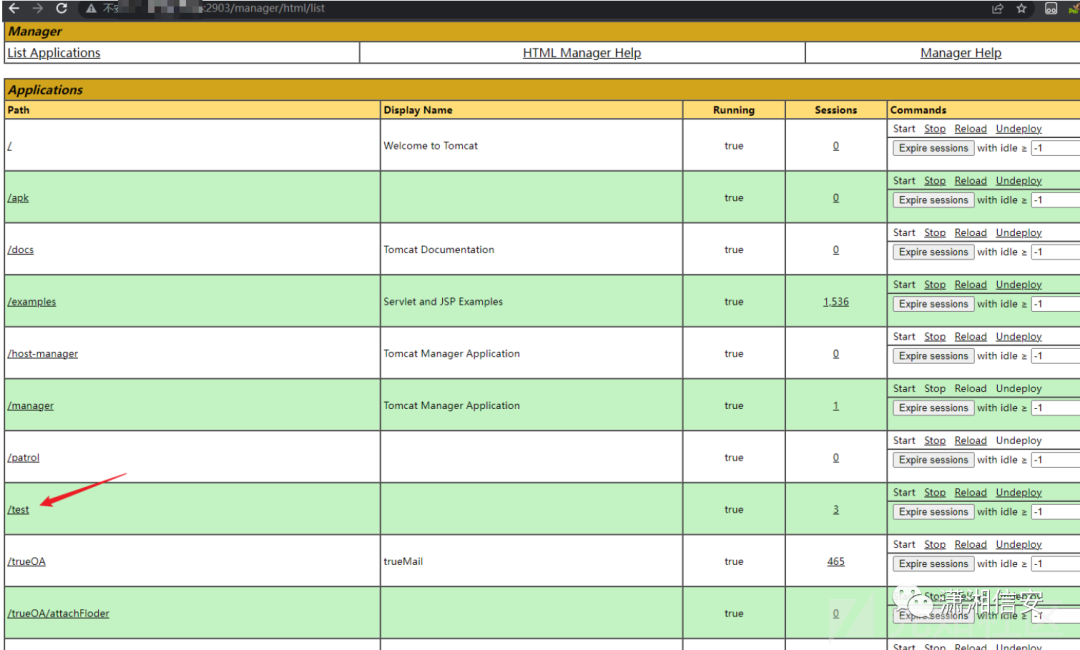Click the browser forward arrow
The height and width of the screenshot is (650, 1080).
pos(38,8)
